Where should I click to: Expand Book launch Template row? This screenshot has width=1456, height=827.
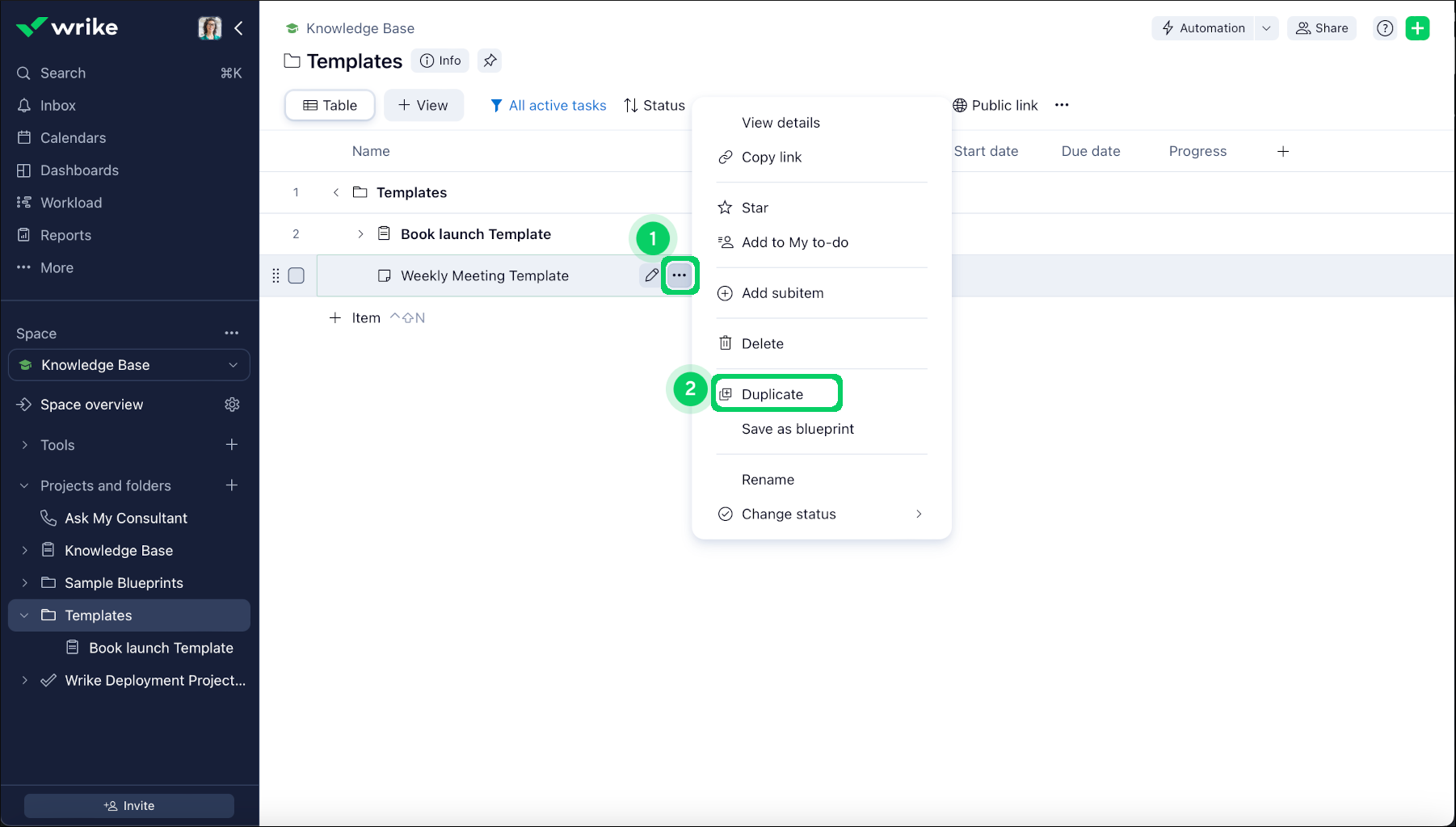click(x=360, y=233)
